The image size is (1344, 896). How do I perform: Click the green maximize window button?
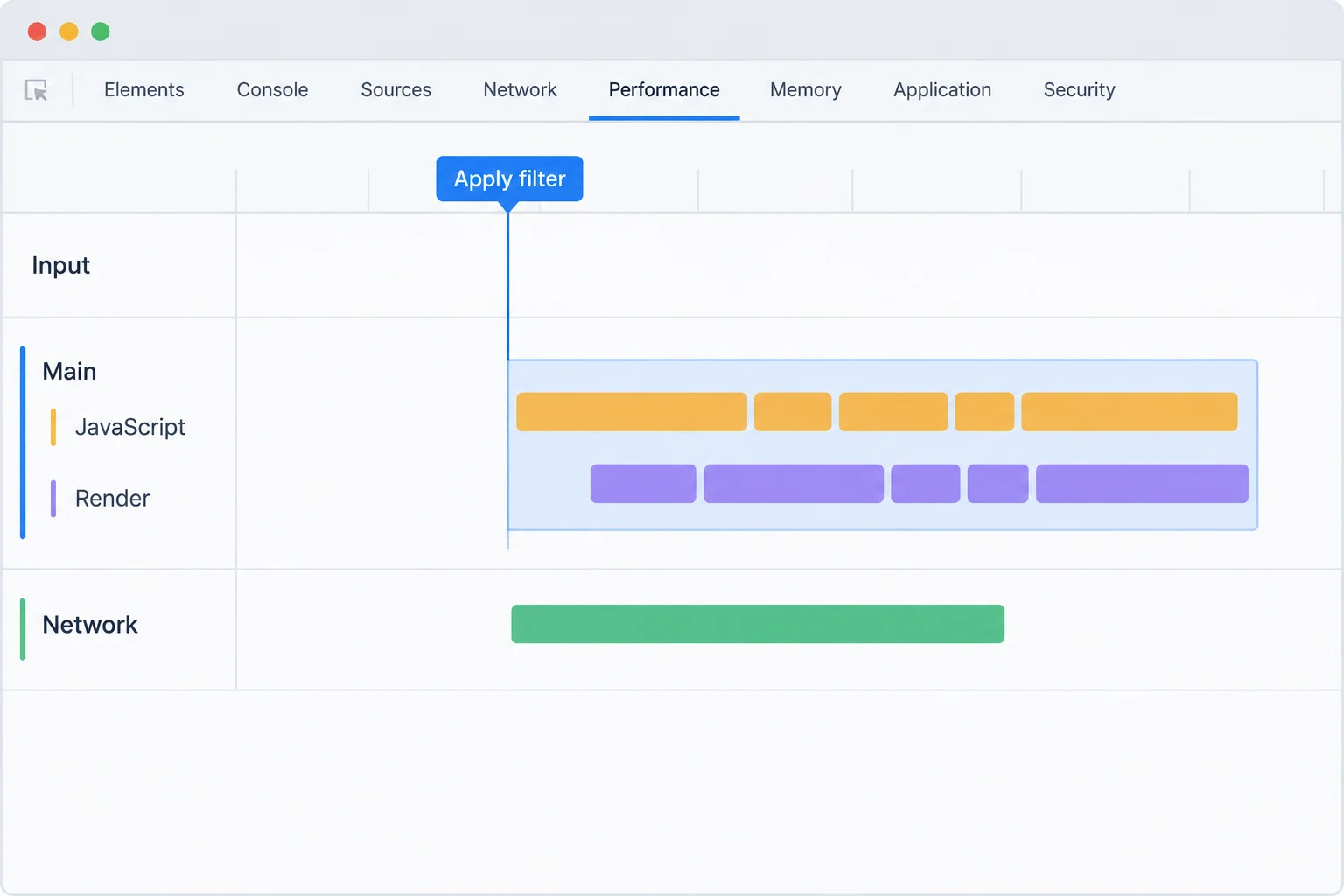click(x=101, y=31)
